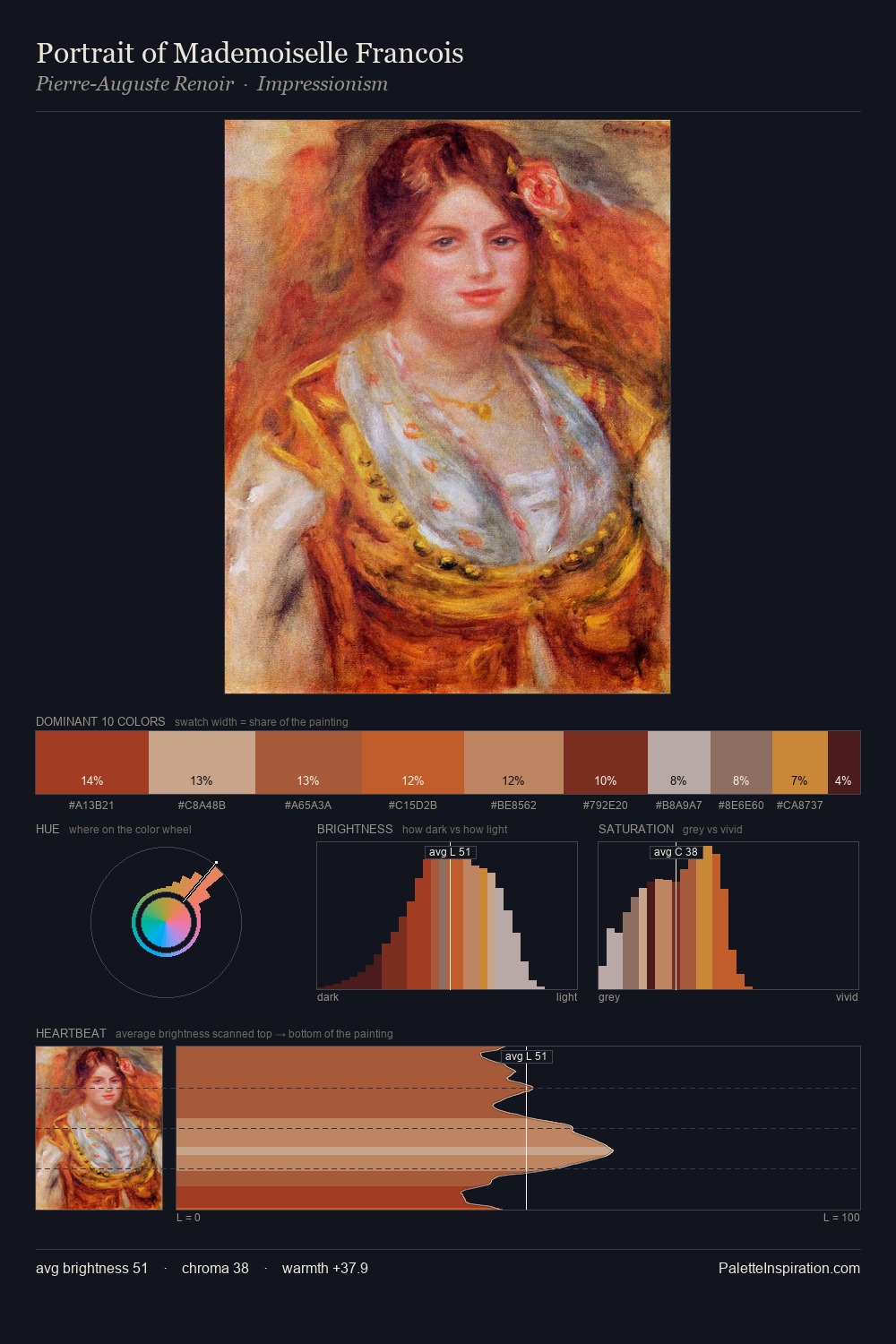Screen dimensions: 896x1344
Task: Click the color wheel in the Hue chart
Action: pyautogui.click(x=166, y=922)
